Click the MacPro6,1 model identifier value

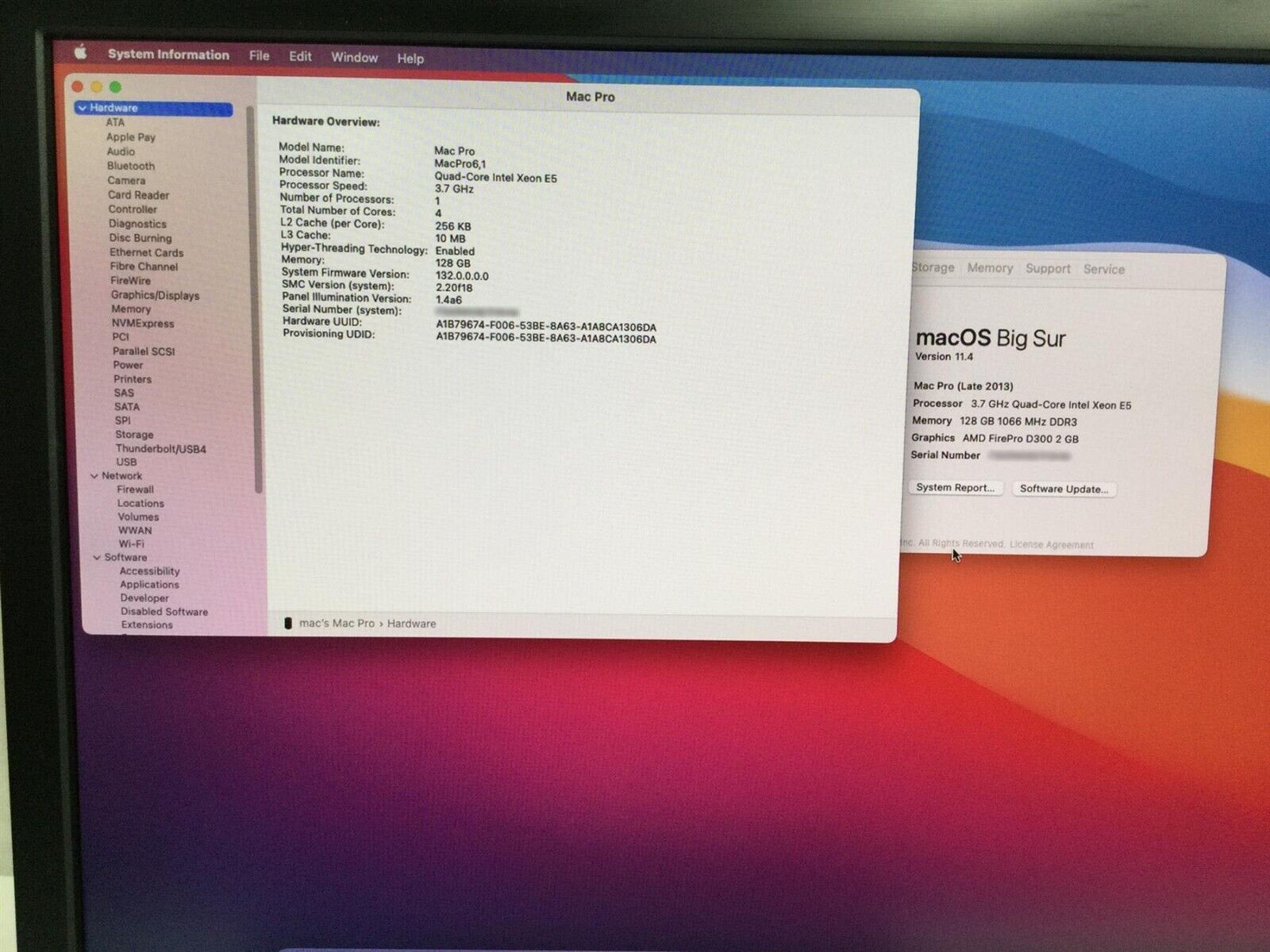click(460, 163)
